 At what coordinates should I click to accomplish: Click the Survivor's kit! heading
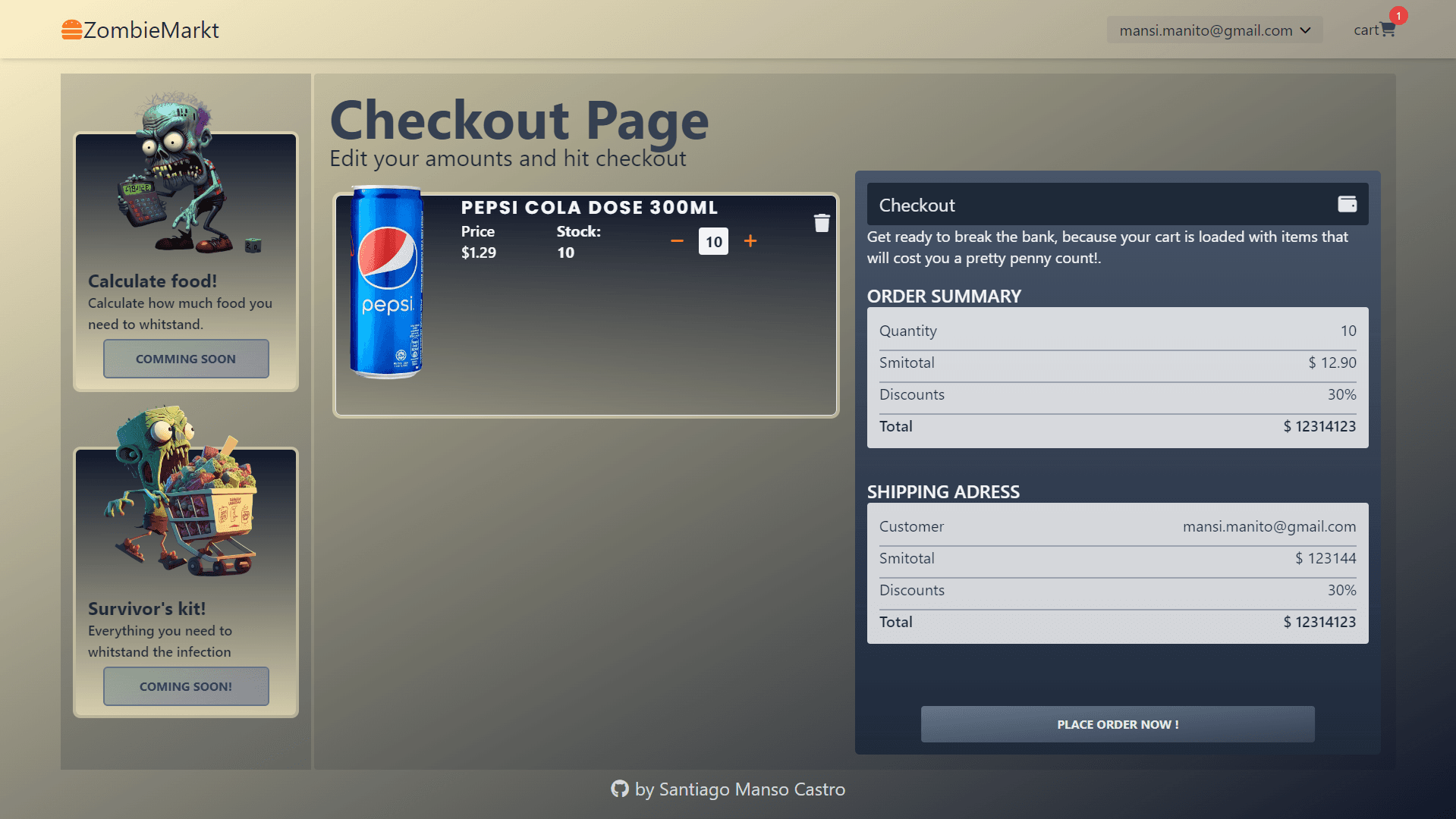pos(147,609)
